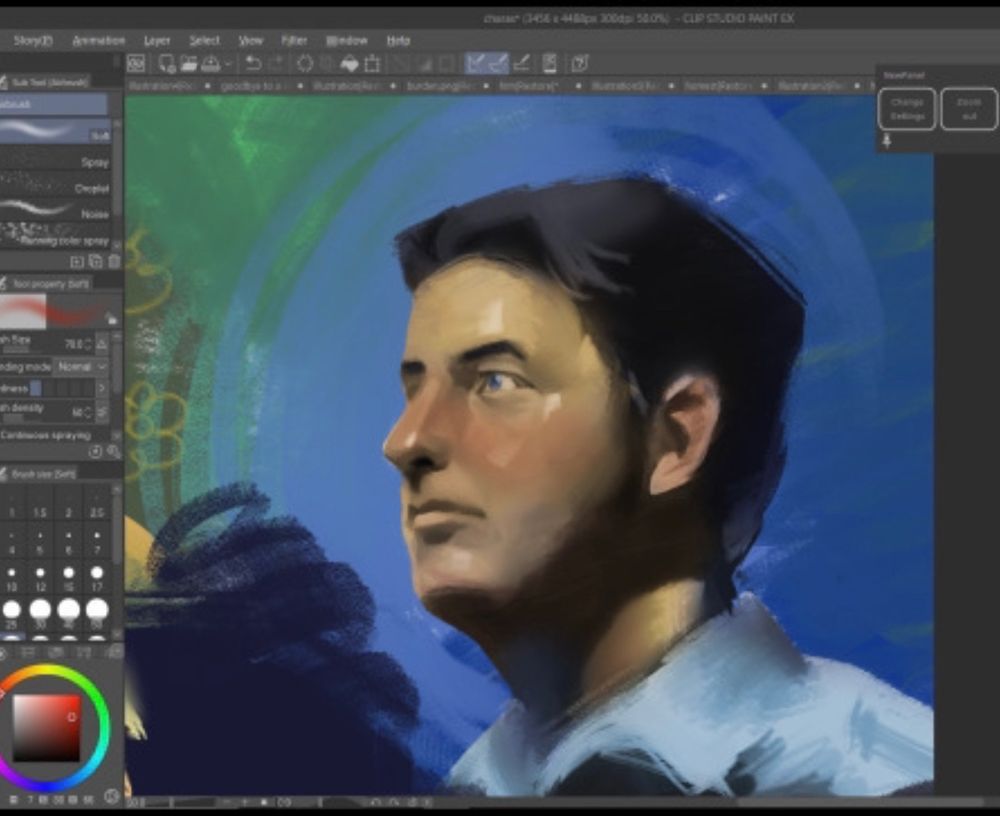This screenshot has height=816, width=1000.
Task: Select brush size preset 17
Action: [97, 578]
